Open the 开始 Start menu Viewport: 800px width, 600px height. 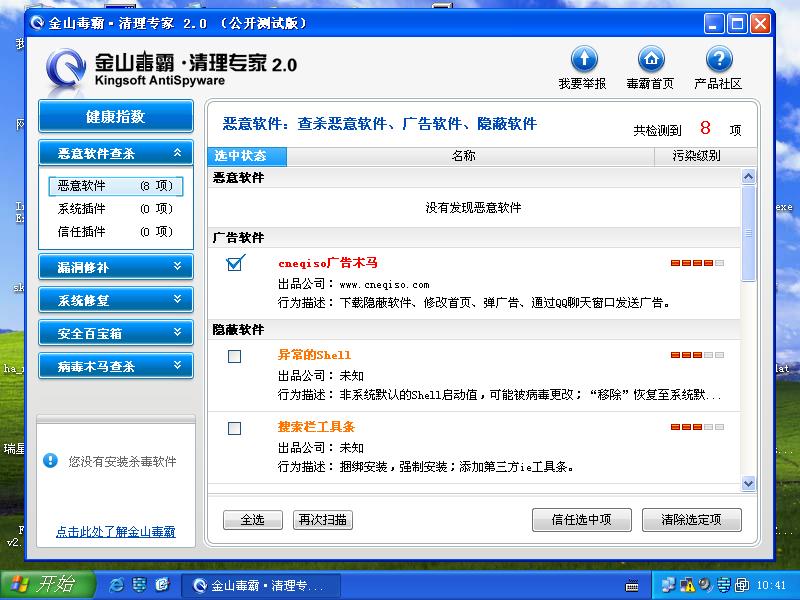click(48, 585)
